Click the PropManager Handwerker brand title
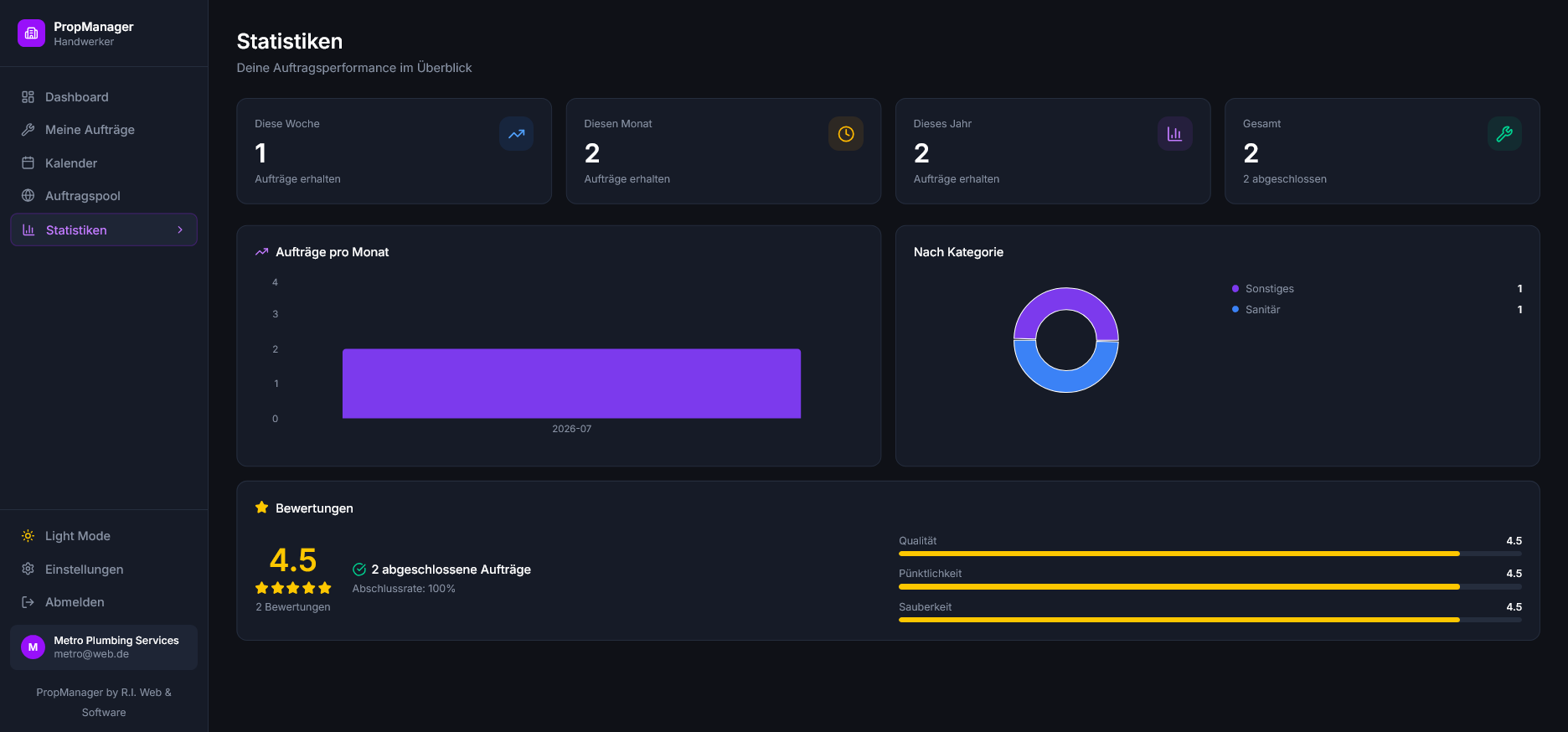 [93, 34]
